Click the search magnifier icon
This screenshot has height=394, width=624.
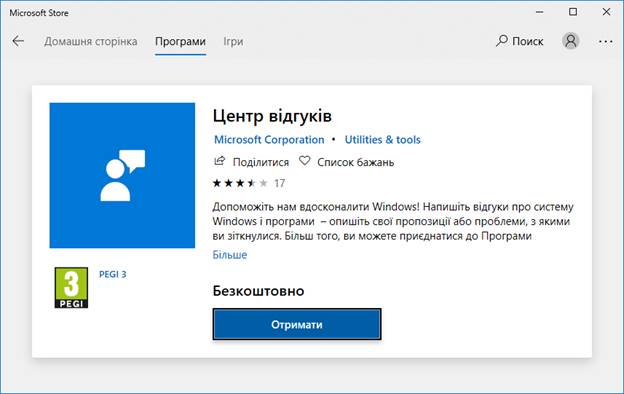(501, 41)
